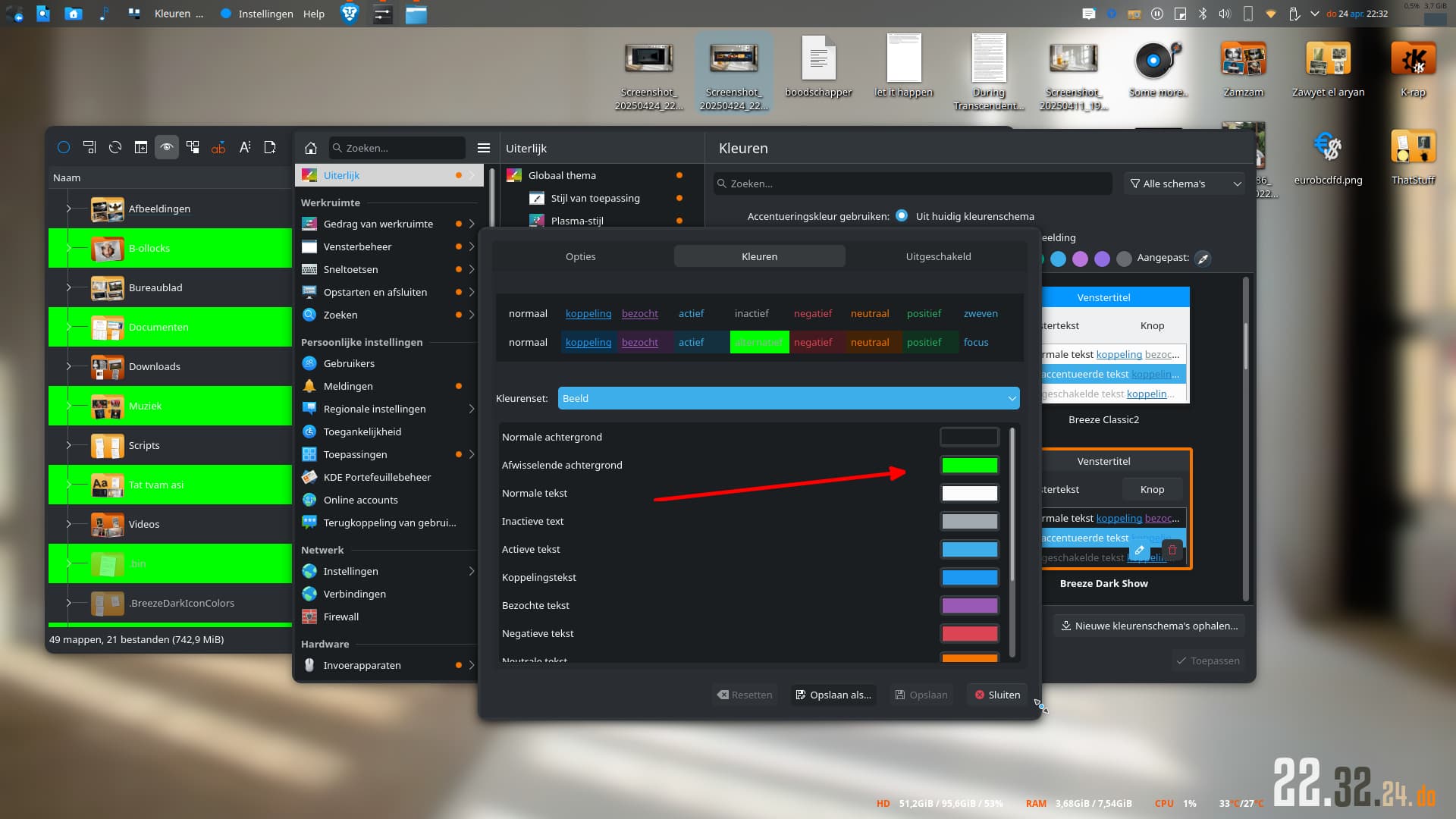Viewport: 1456px width, 819px height.
Task: Click the edit pencil on Breeze Dark Show
Action: click(x=1139, y=551)
